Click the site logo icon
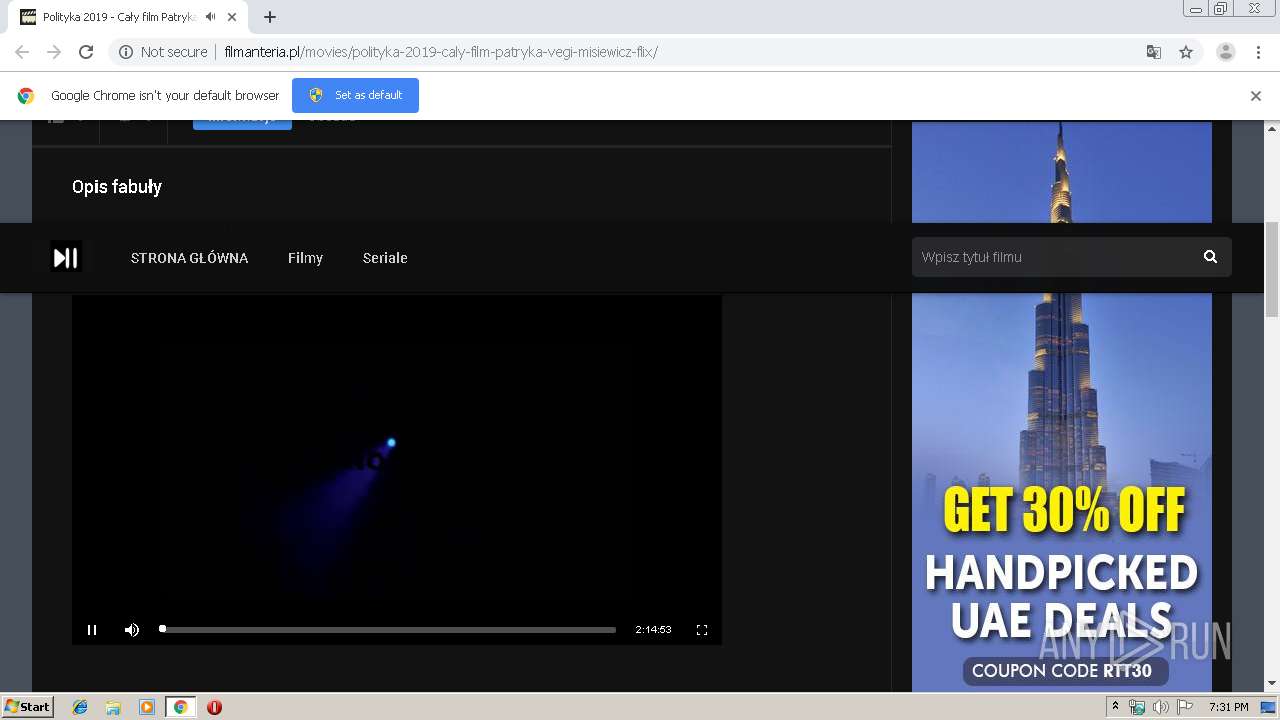 (x=66, y=258)
